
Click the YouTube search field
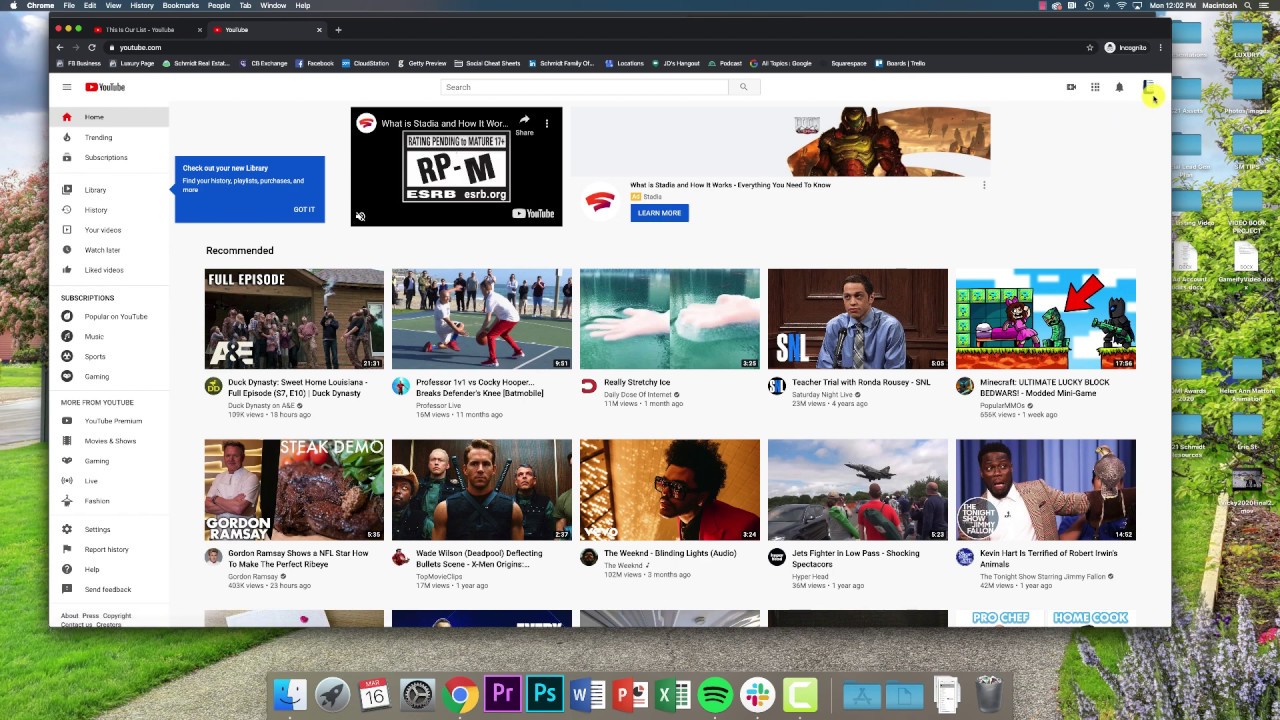585,87
